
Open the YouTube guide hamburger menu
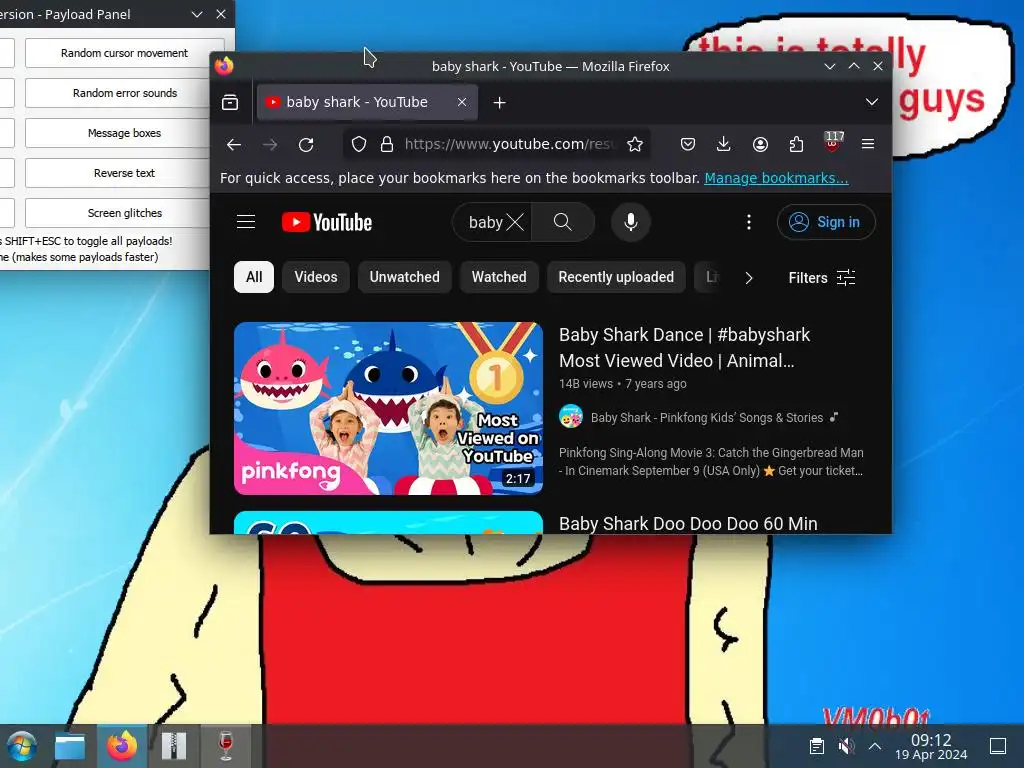tap(246, 222)
